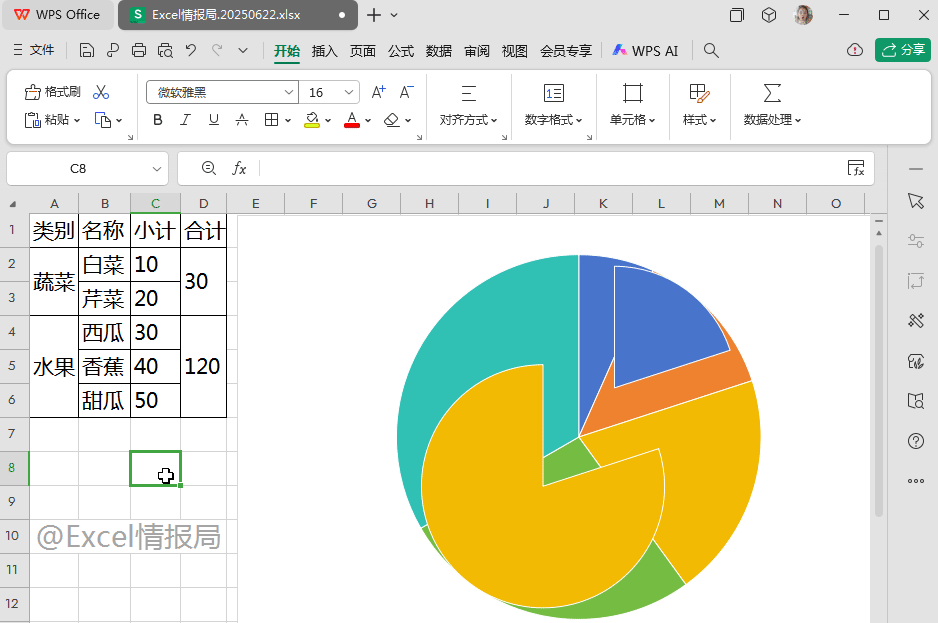
Task: Toggle Bold formatting
Action: pos(158,120)
